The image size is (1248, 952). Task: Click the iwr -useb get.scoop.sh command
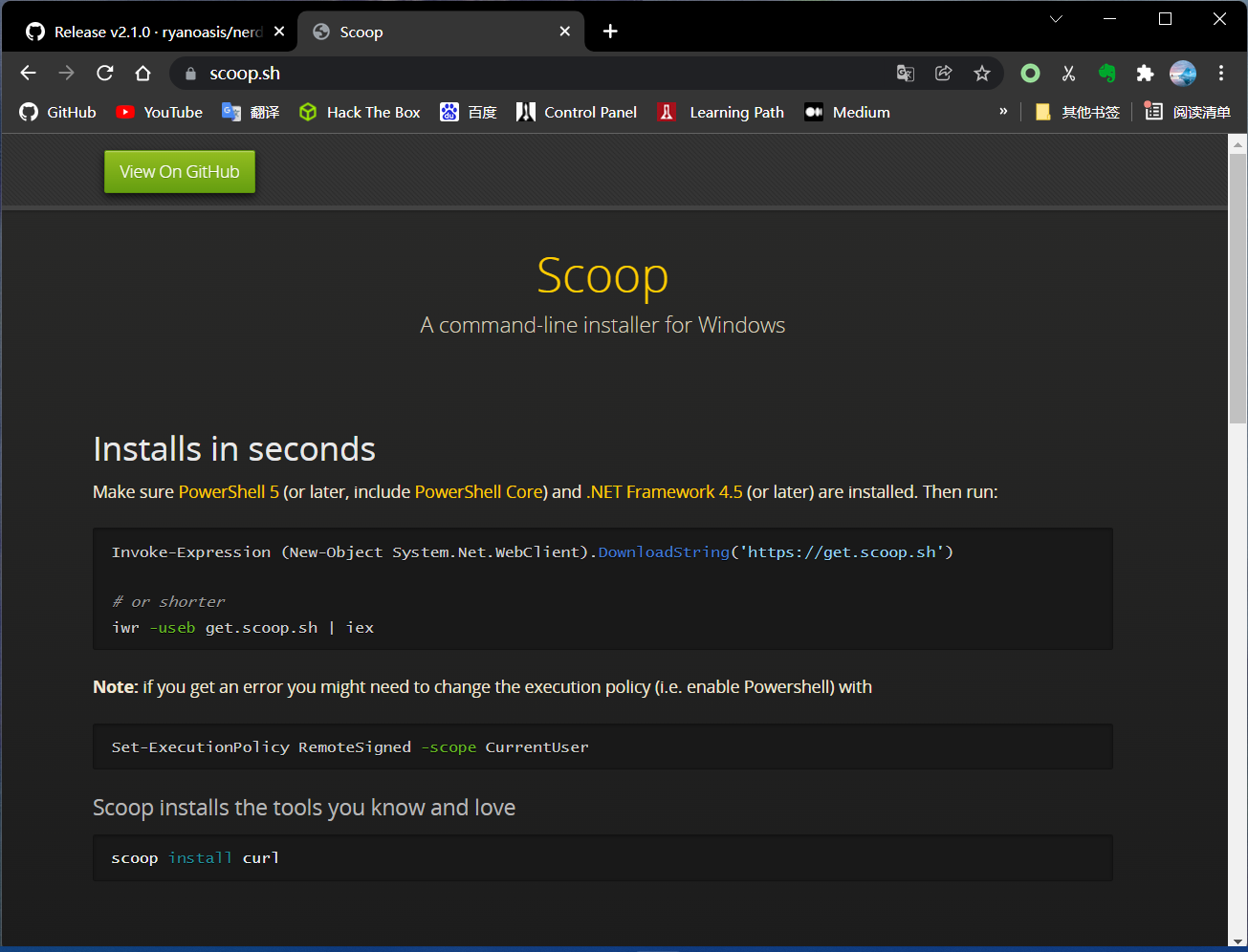point(243,628)
